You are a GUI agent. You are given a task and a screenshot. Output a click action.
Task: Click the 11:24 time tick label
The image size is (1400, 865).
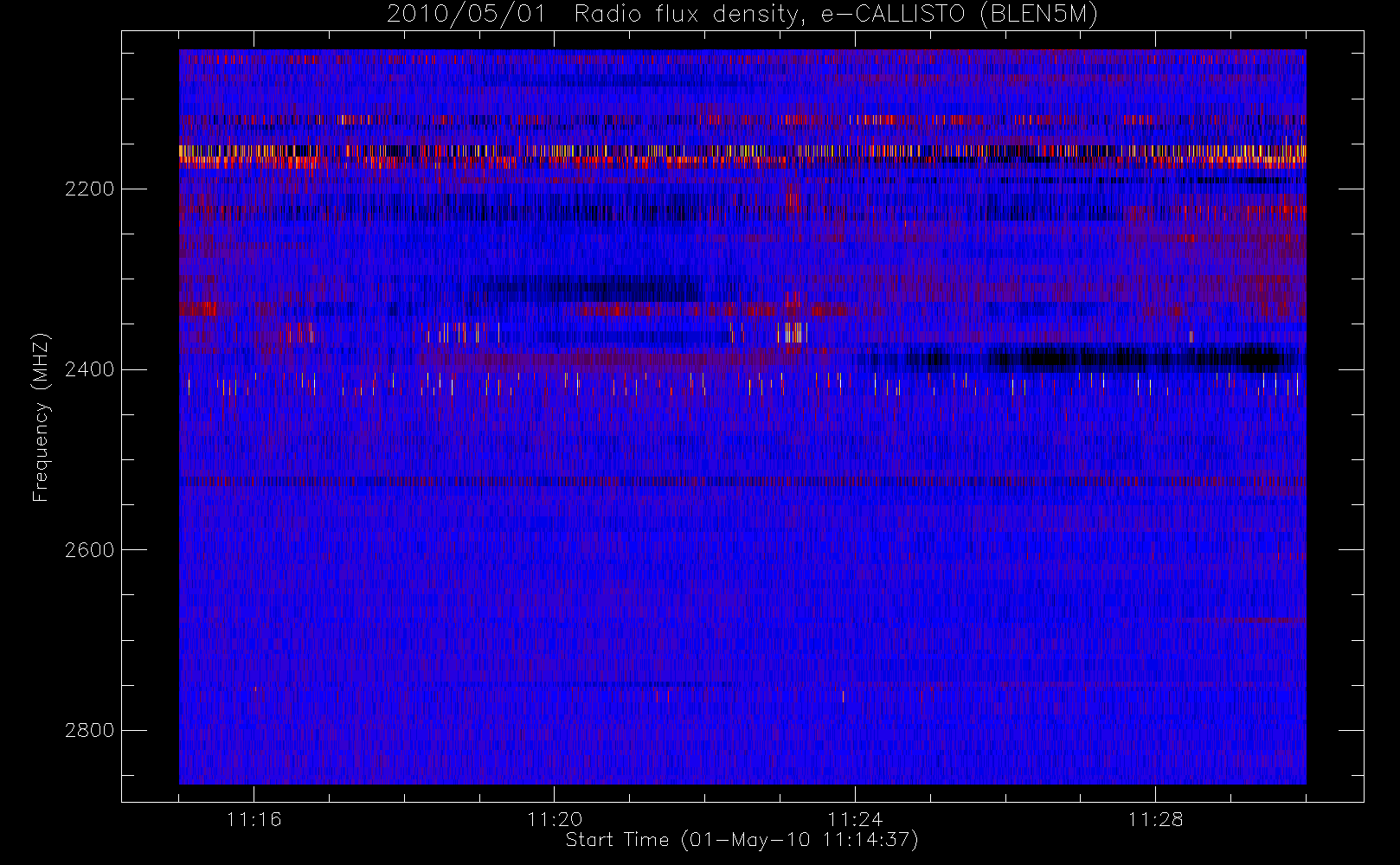855,819
